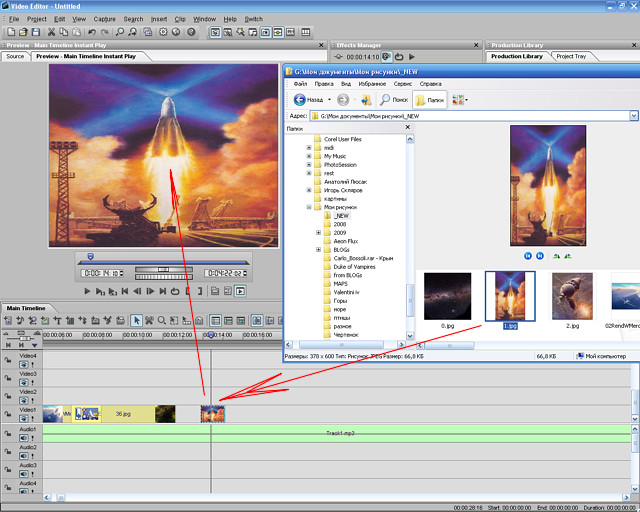Click the globe icon in main toolbar
Image resolution: width=640 pixels, height=512 pixels.
pos(176,32)
